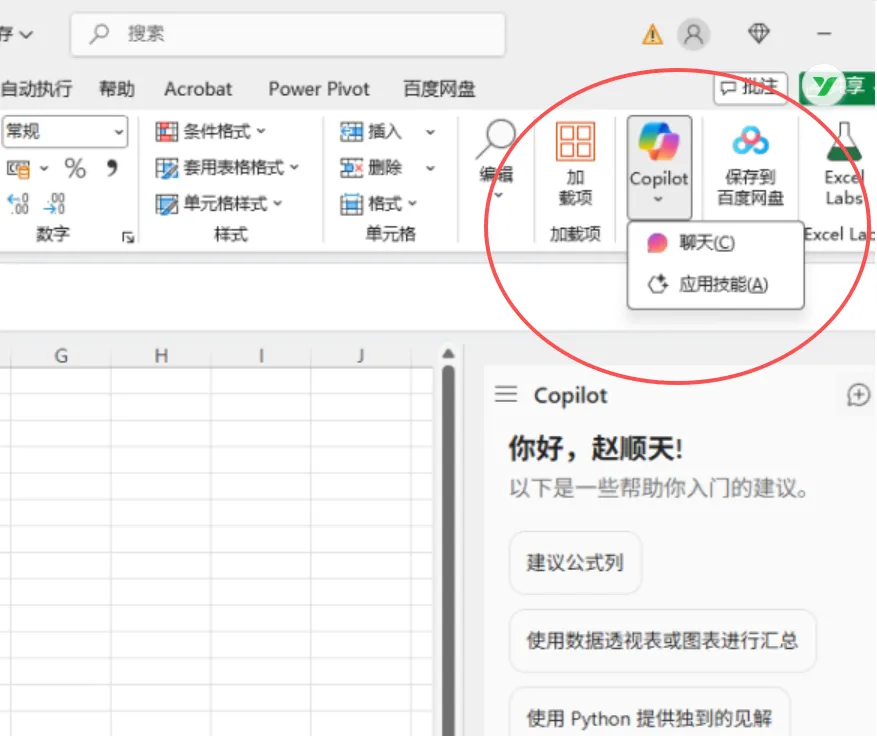
Task: Click the 删除 delete cells button
Action: [371, 168]
